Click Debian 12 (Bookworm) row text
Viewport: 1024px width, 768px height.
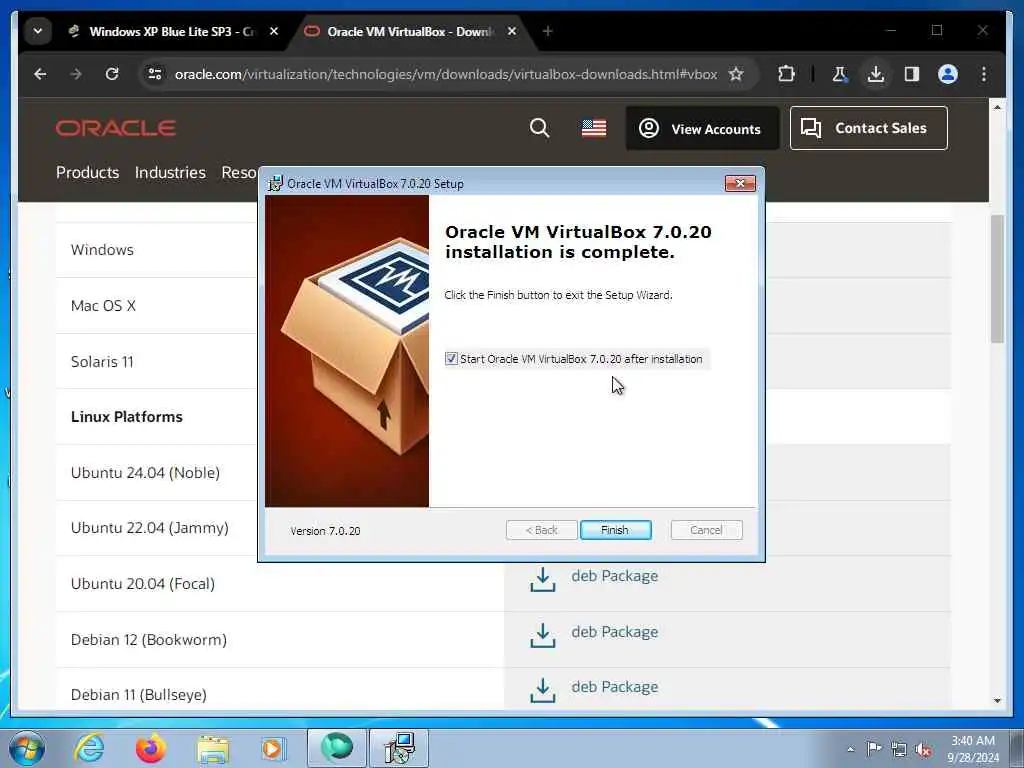(x=149, y=639)
